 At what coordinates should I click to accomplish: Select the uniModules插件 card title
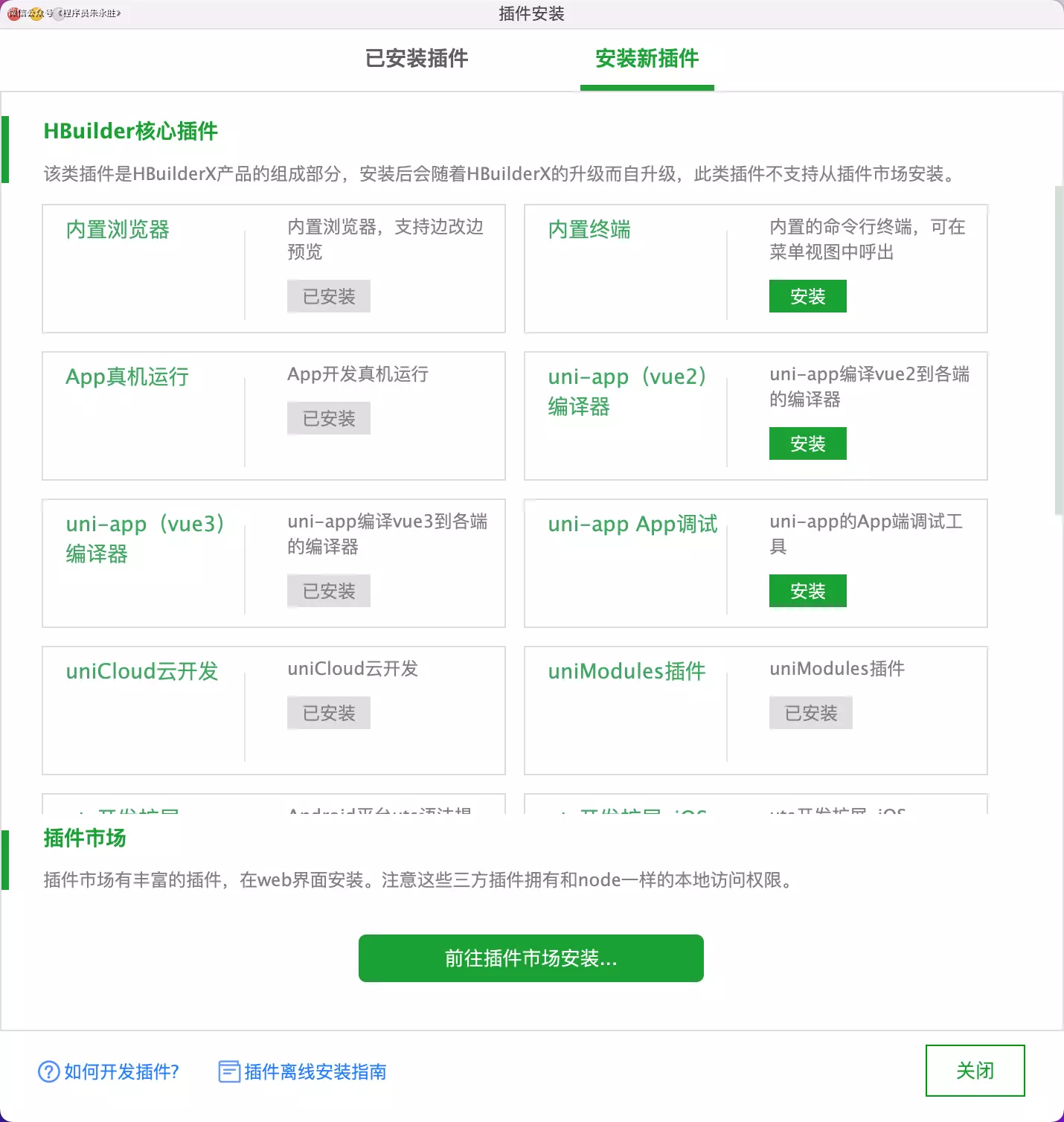click(x=626, y=671)
